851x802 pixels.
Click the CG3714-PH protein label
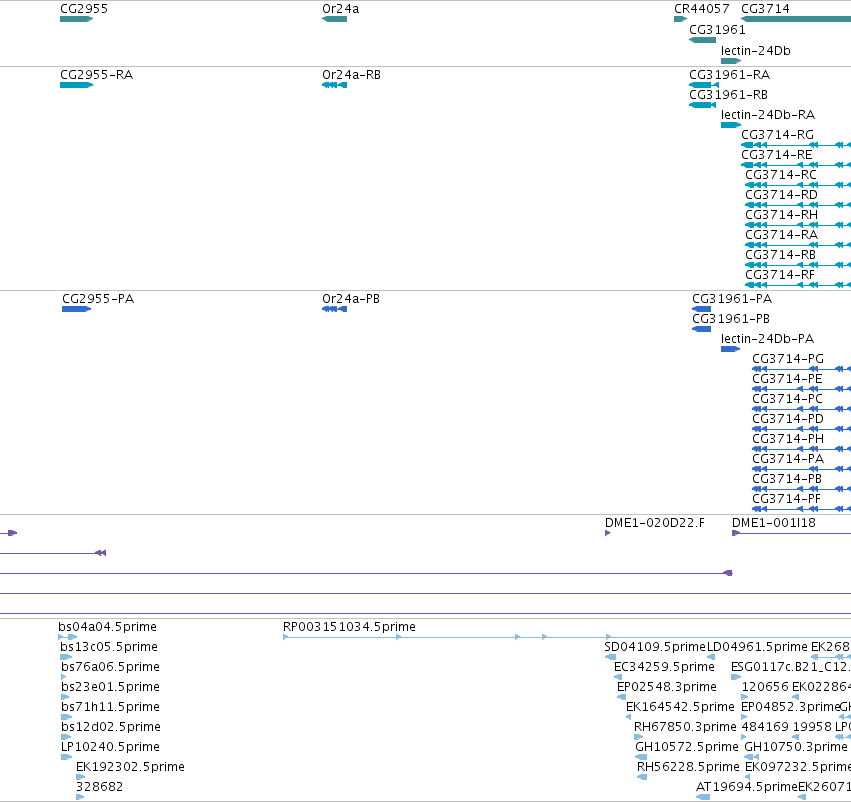click(788, 440)
